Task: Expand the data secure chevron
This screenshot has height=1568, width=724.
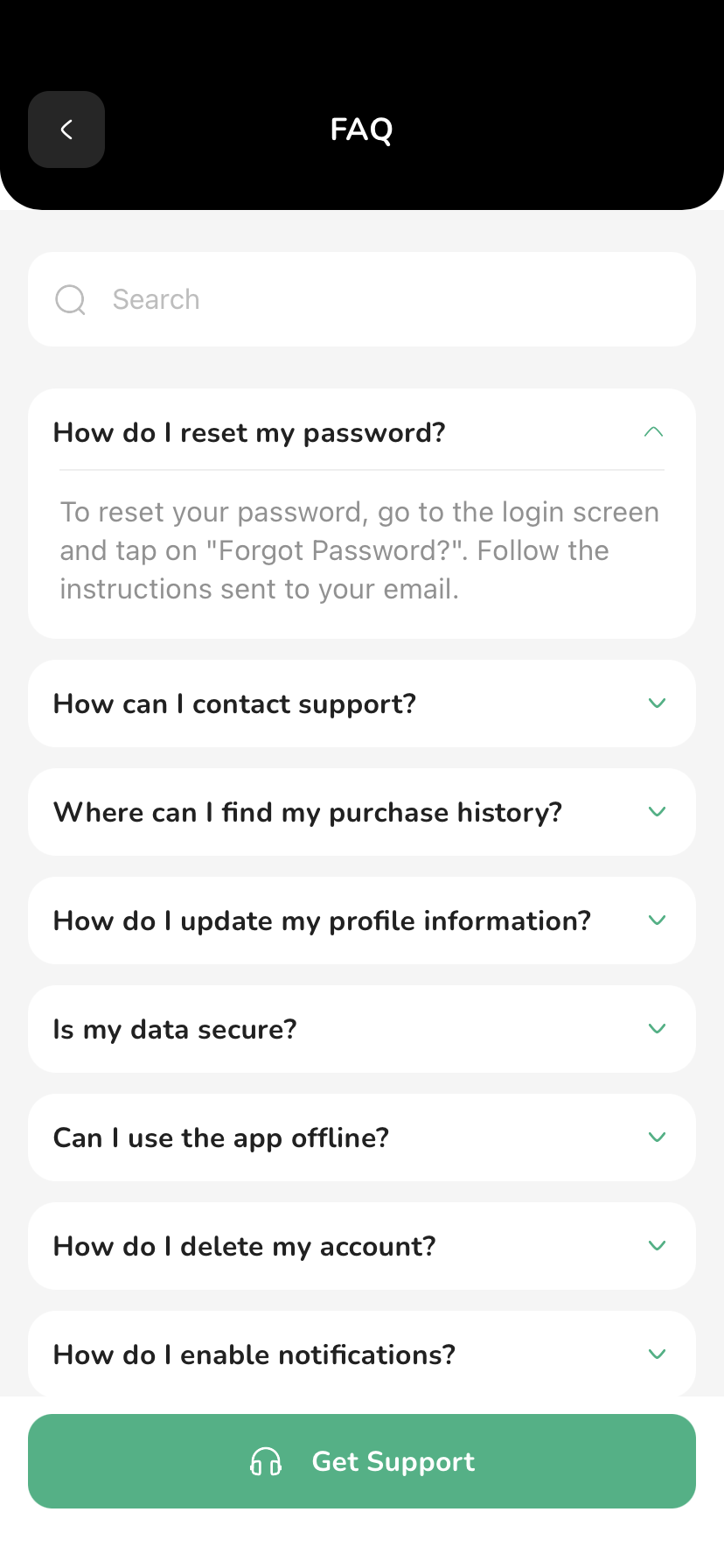Action: [658, 1029]
